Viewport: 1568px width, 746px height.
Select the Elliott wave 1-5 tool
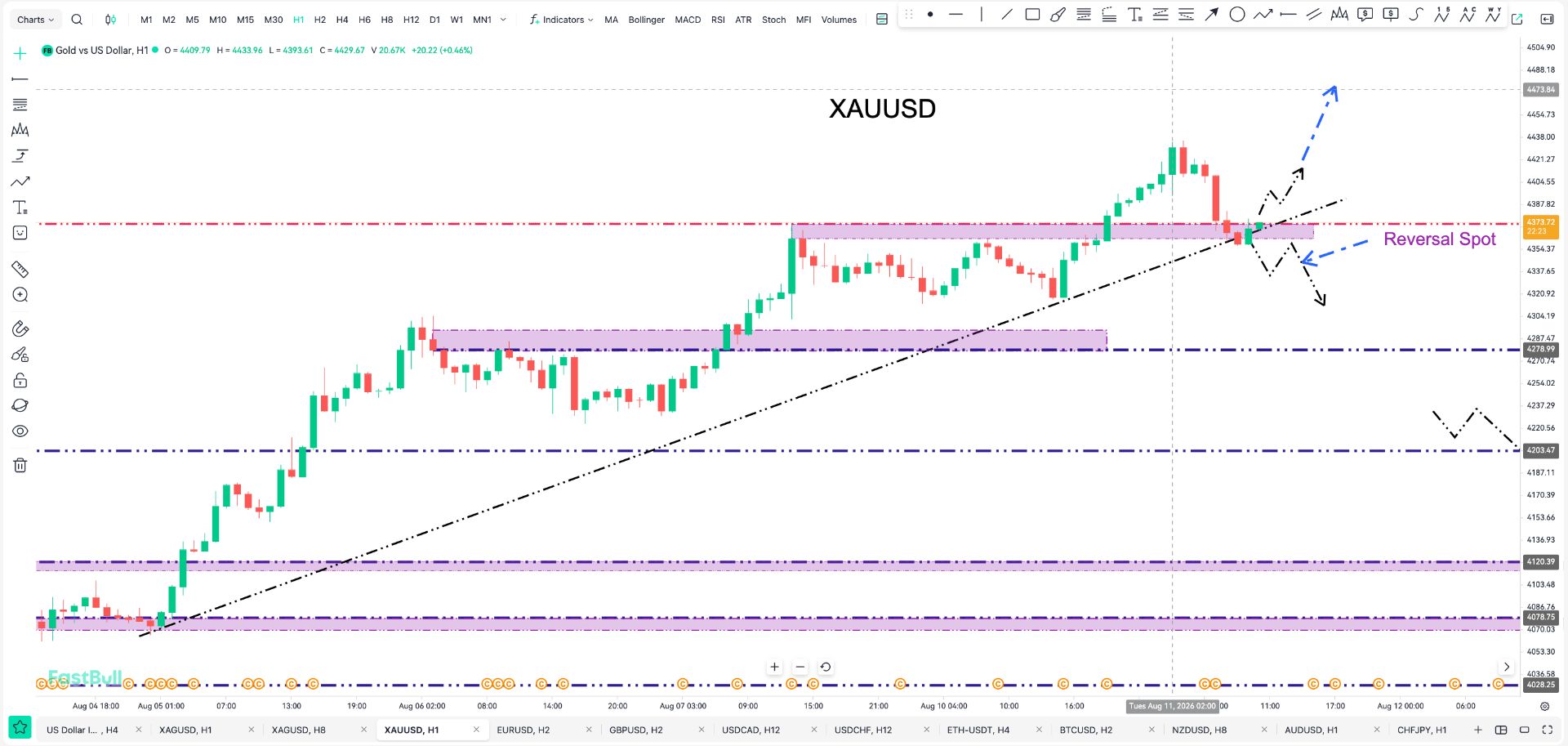point(1442,15)
